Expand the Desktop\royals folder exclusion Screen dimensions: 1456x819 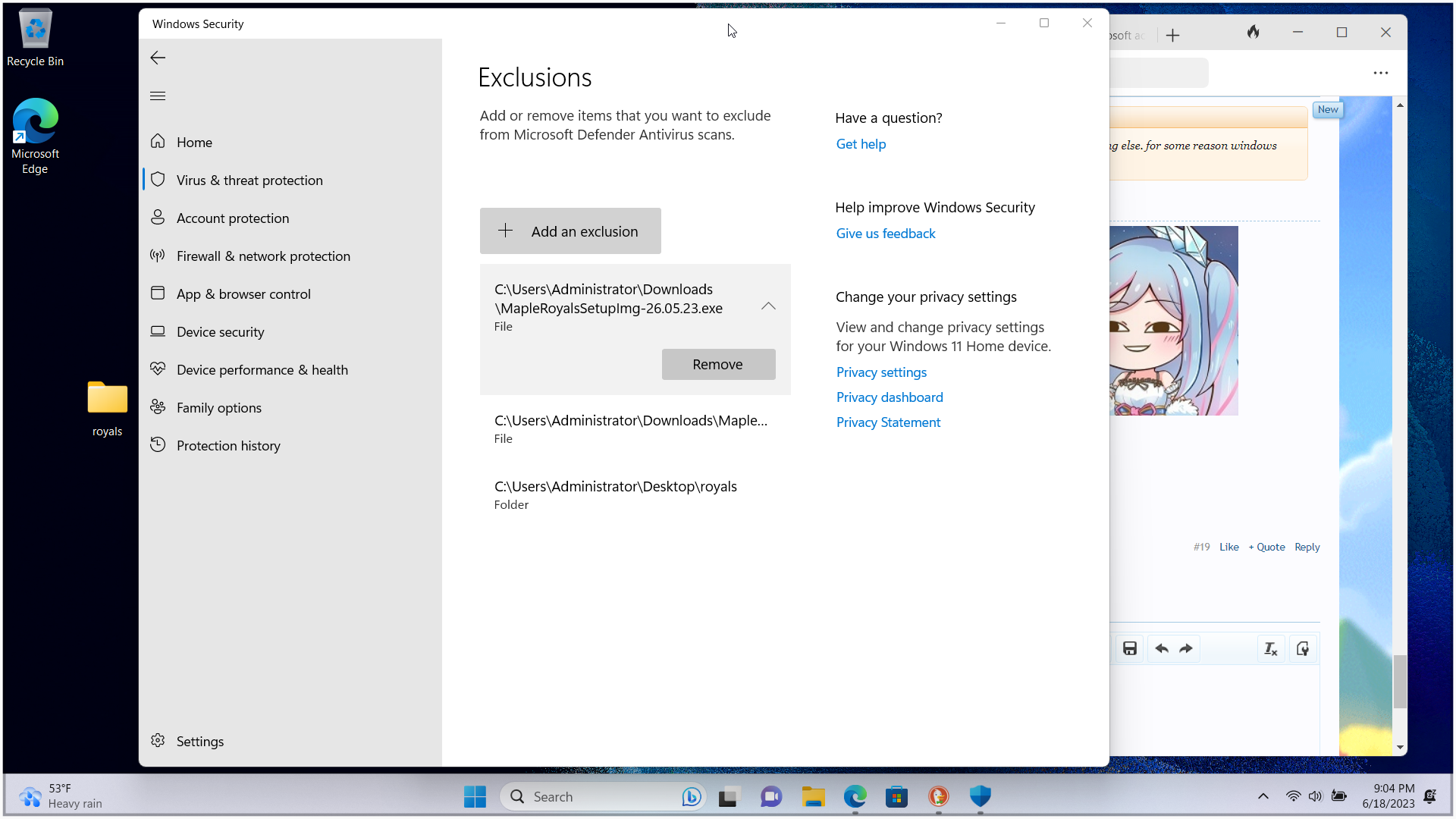click(x=616, y=494)
